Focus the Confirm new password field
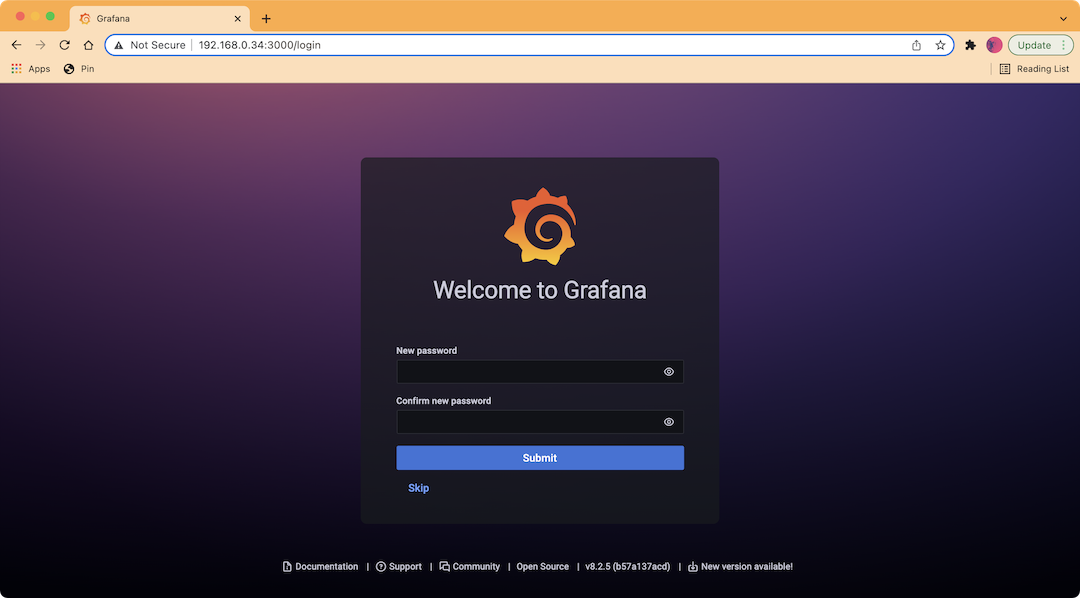Image resolution: width=1080 pixels, height=598 pixels. [x=540, y=422]
